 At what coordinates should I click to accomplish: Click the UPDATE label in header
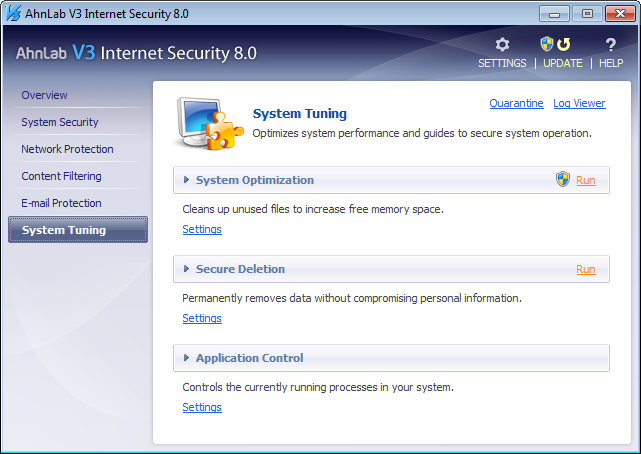[563, 63]
